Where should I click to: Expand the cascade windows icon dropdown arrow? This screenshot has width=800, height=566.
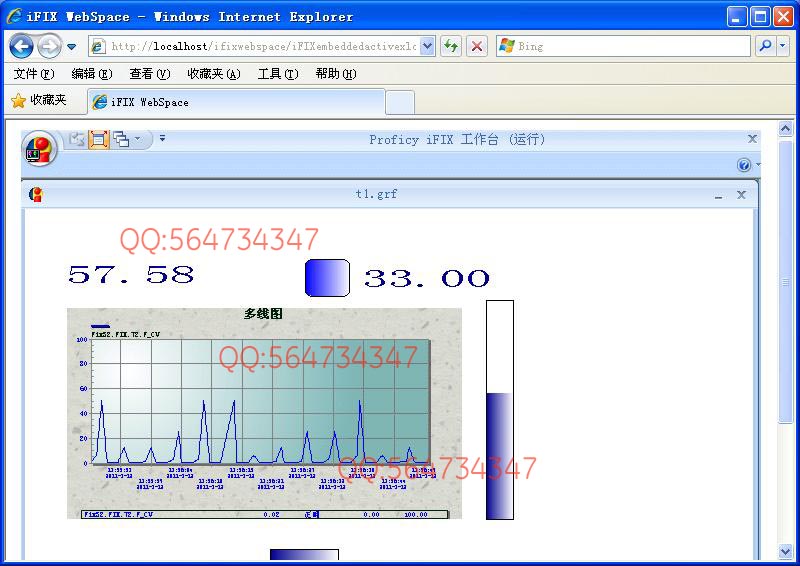[x=137, y=138]
